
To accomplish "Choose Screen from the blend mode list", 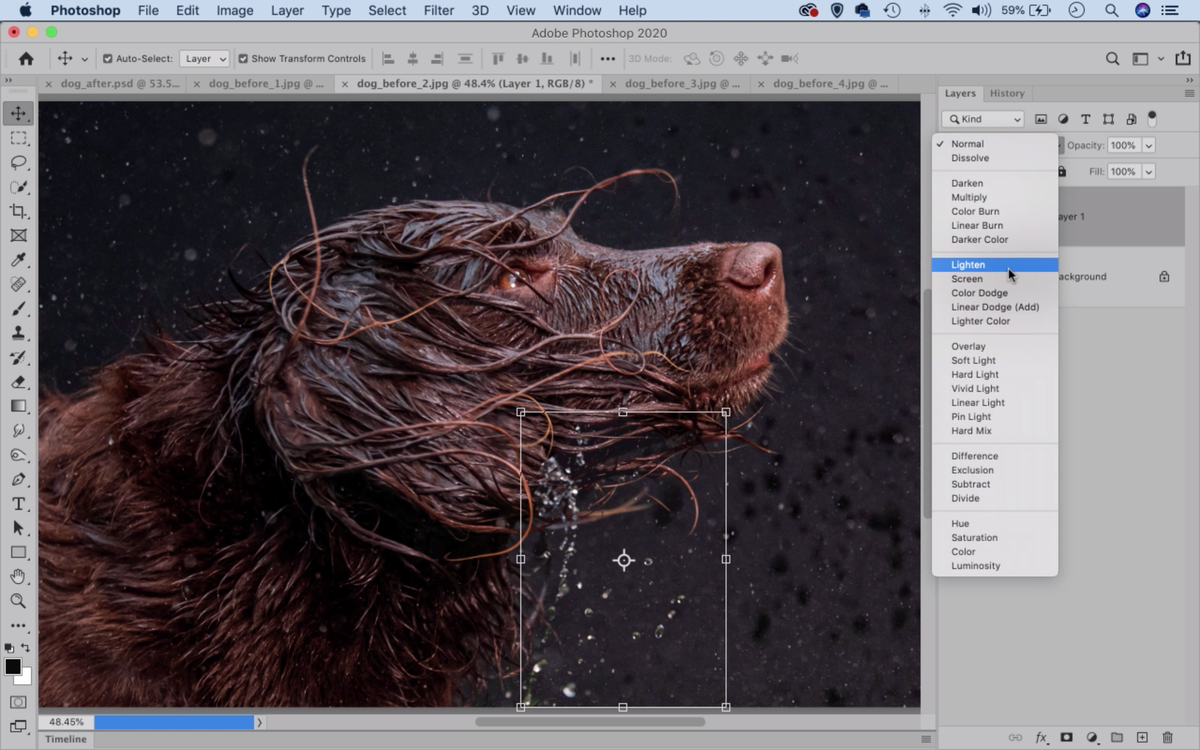I will (967, 278).
